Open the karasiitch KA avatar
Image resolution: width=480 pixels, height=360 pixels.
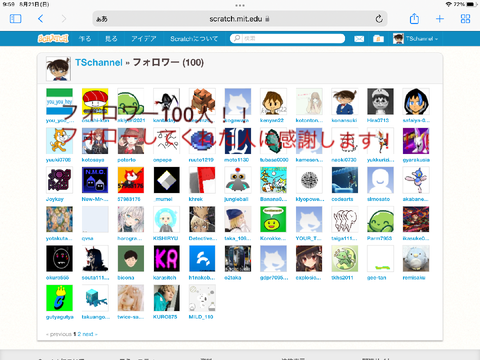(x=166, y=259)
